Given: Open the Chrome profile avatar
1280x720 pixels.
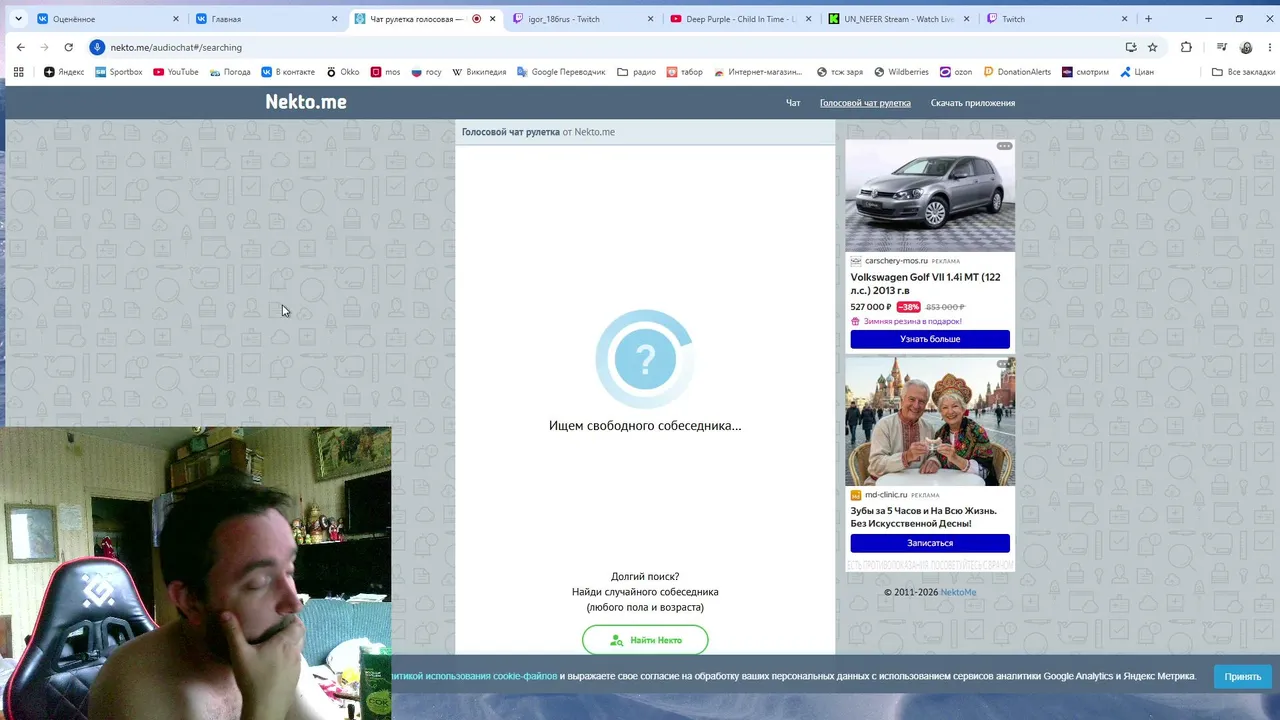Looking at the screenshot, I should point(1246,47).
